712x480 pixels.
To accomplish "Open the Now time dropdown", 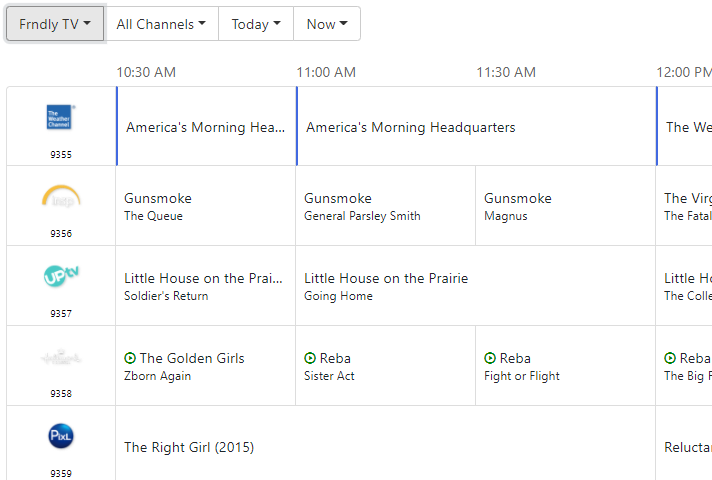I will click(327, 24).
